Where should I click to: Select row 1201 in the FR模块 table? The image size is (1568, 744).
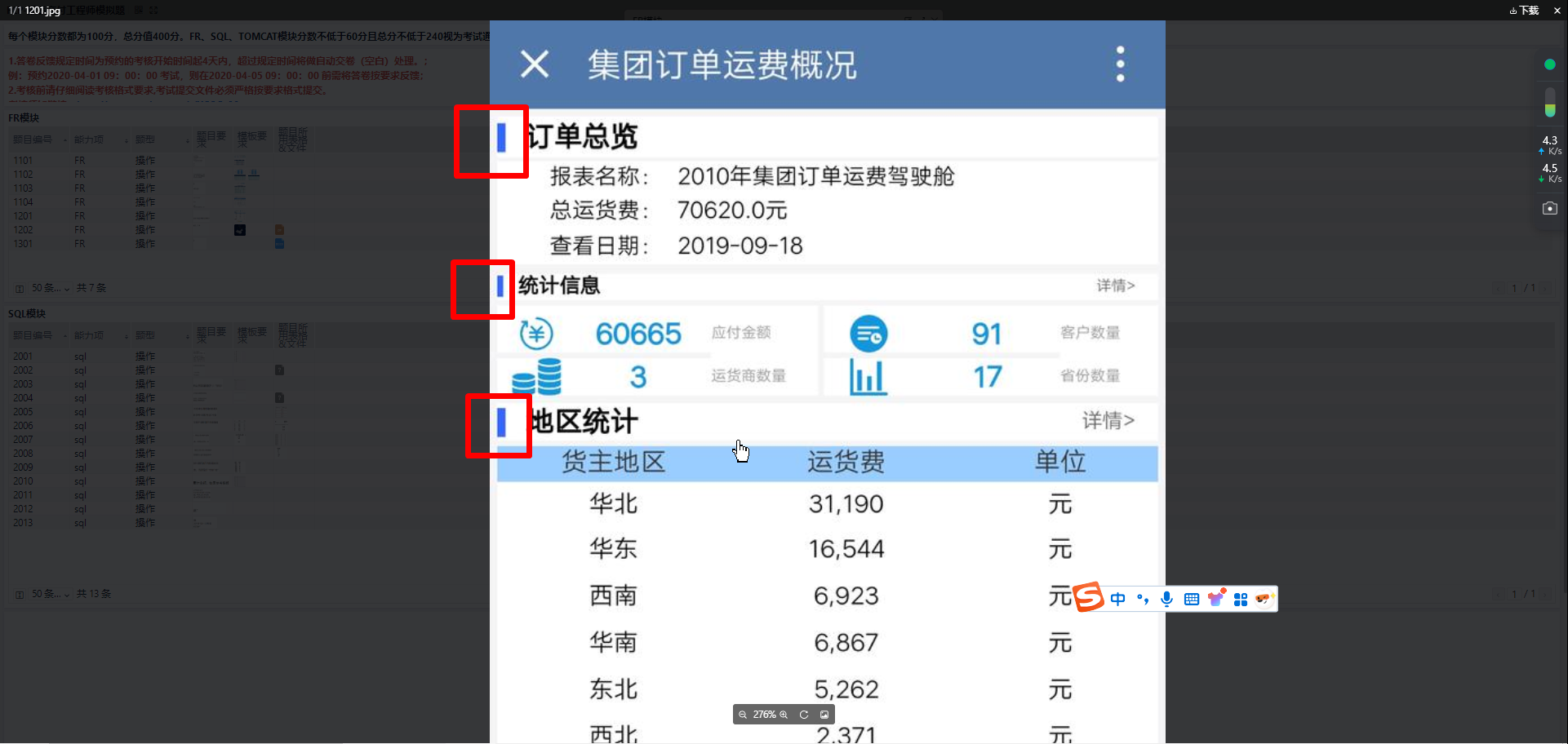[x=23, y=216]
